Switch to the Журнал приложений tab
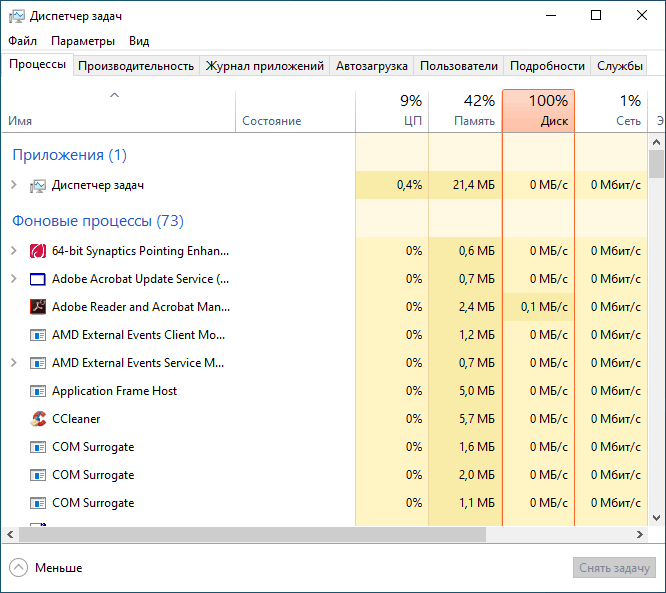This screenshot has width=666, height=593. tap(265, 66)
